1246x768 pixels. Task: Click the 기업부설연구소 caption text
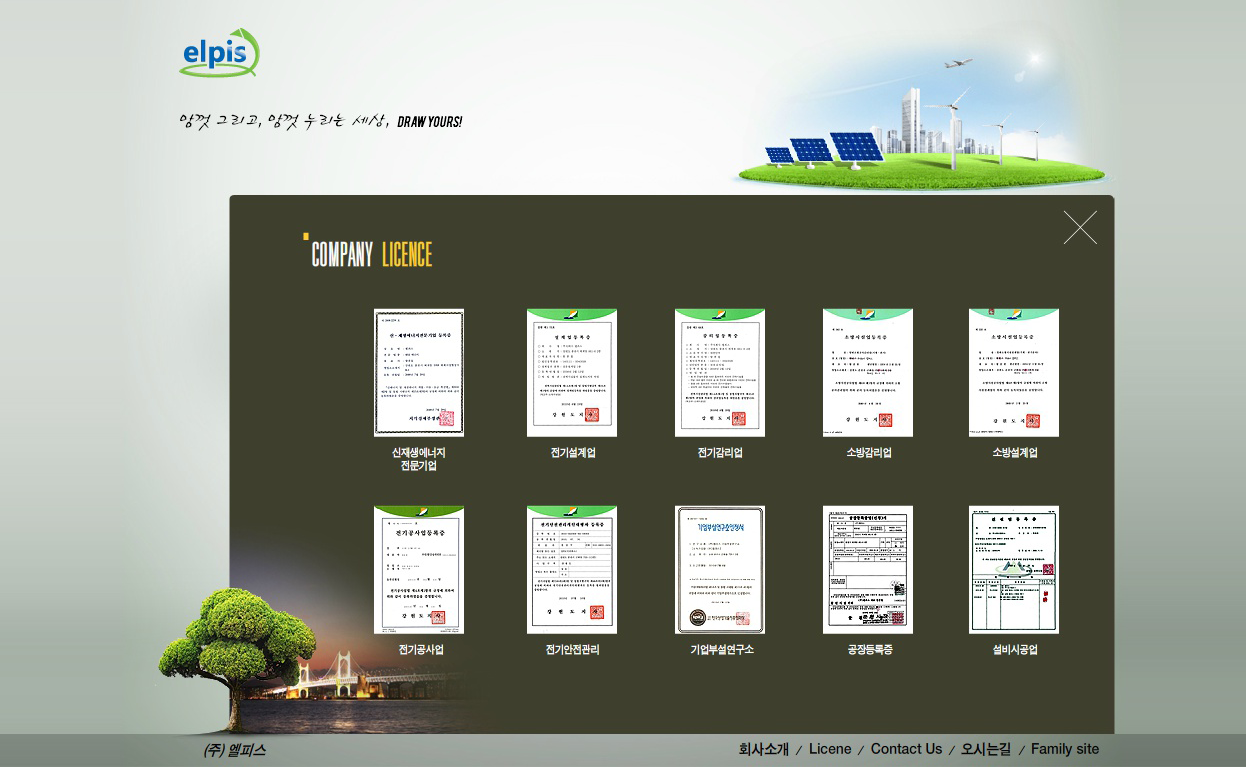(722, 650)
